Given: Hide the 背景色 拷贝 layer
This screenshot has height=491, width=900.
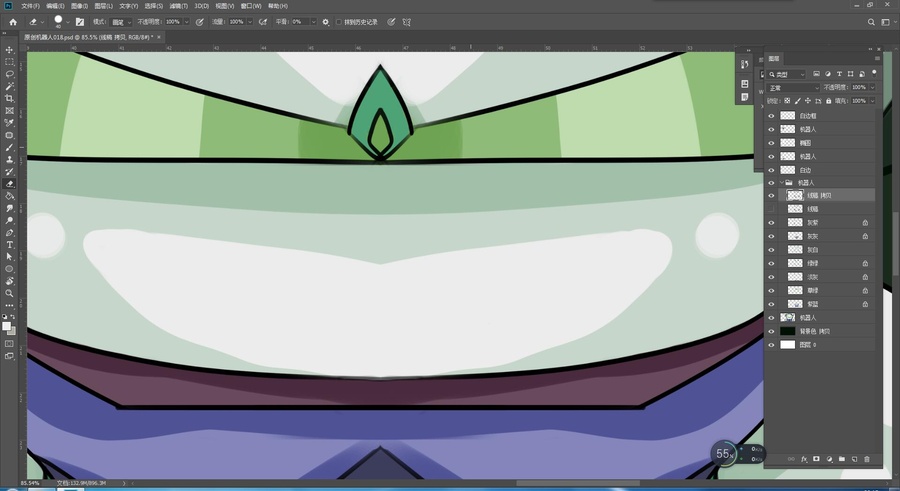Looking at the screenshot, I should click(x=771, y=331).
